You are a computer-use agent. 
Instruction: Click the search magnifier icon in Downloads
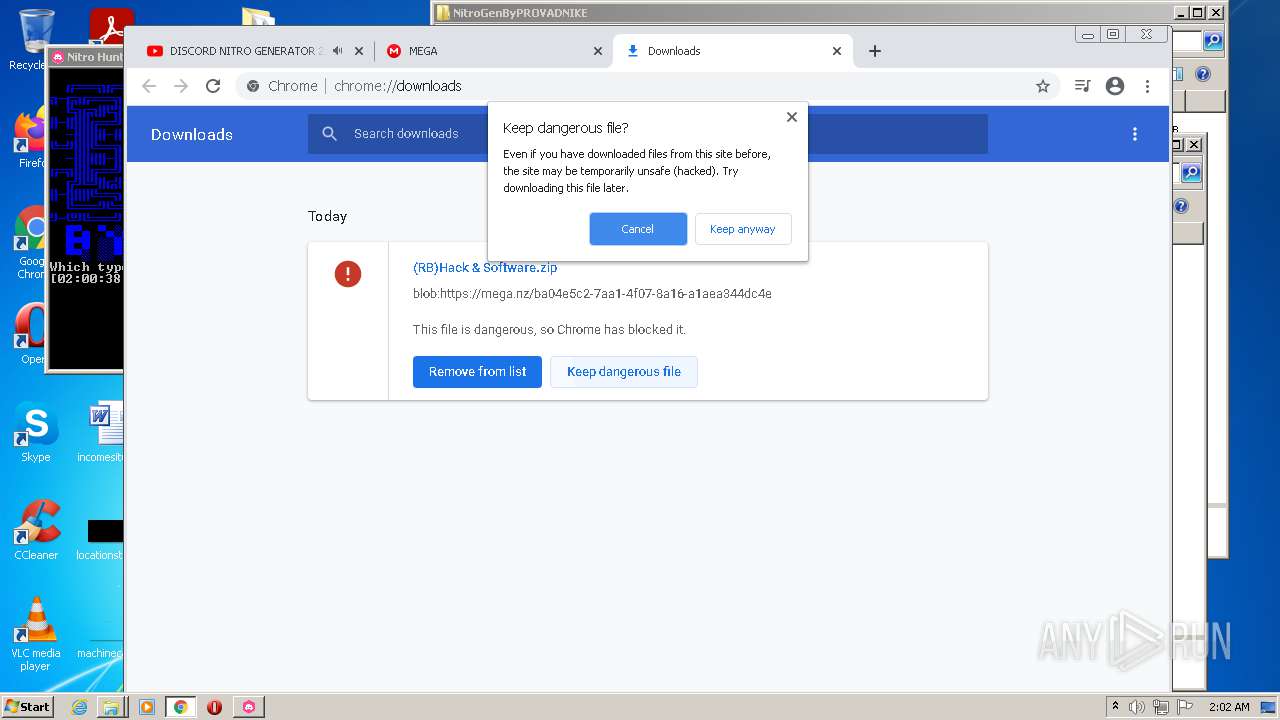pos(330,134)
